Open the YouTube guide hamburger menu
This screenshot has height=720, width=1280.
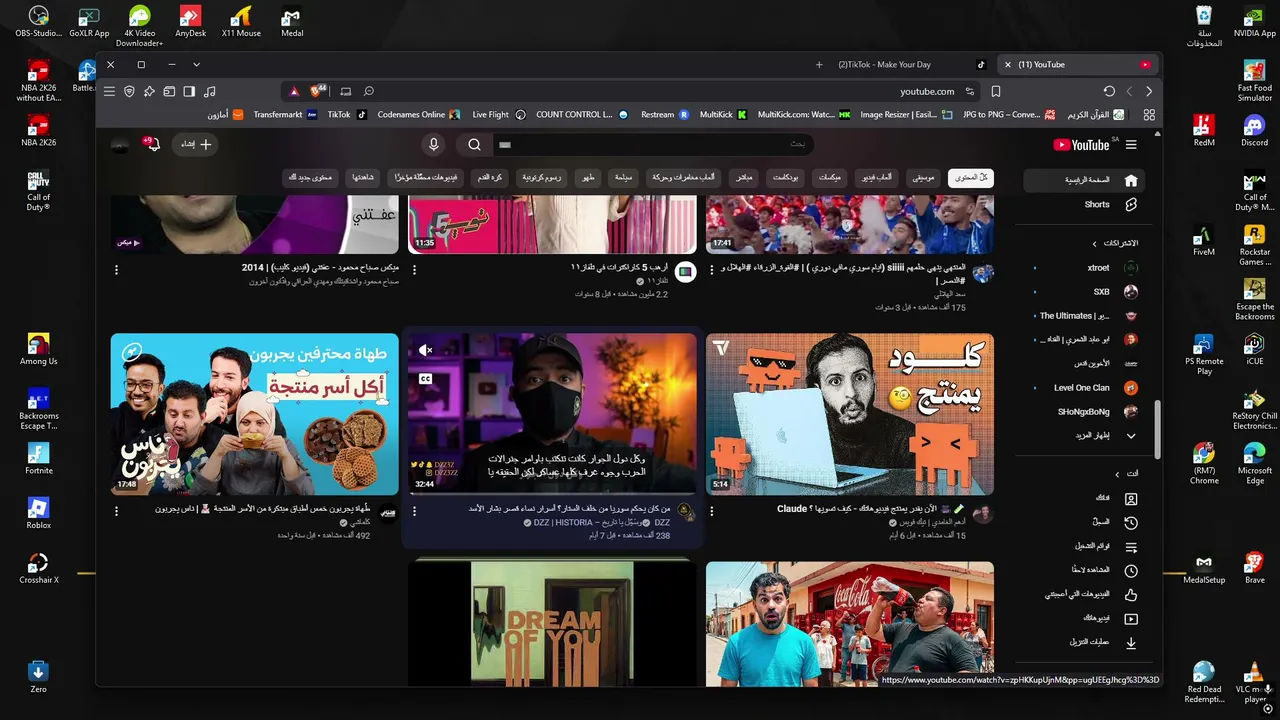pos(1131,145)
